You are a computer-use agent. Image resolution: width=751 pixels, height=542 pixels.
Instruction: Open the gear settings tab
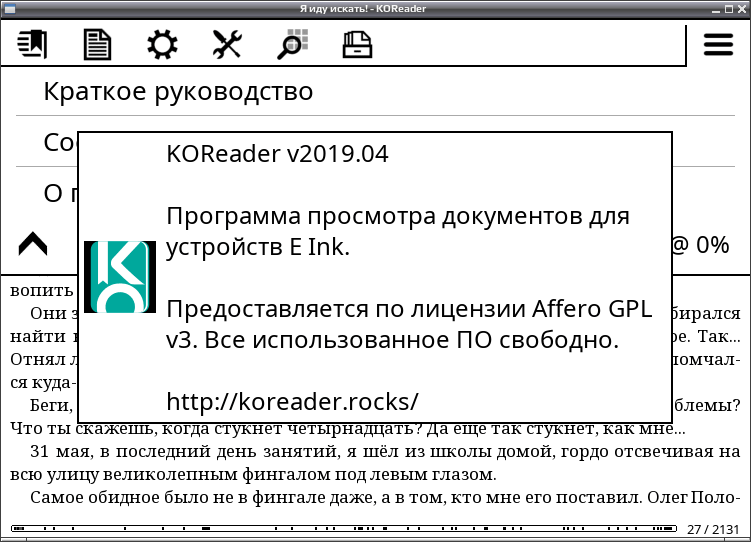click(x=162, y=45)
